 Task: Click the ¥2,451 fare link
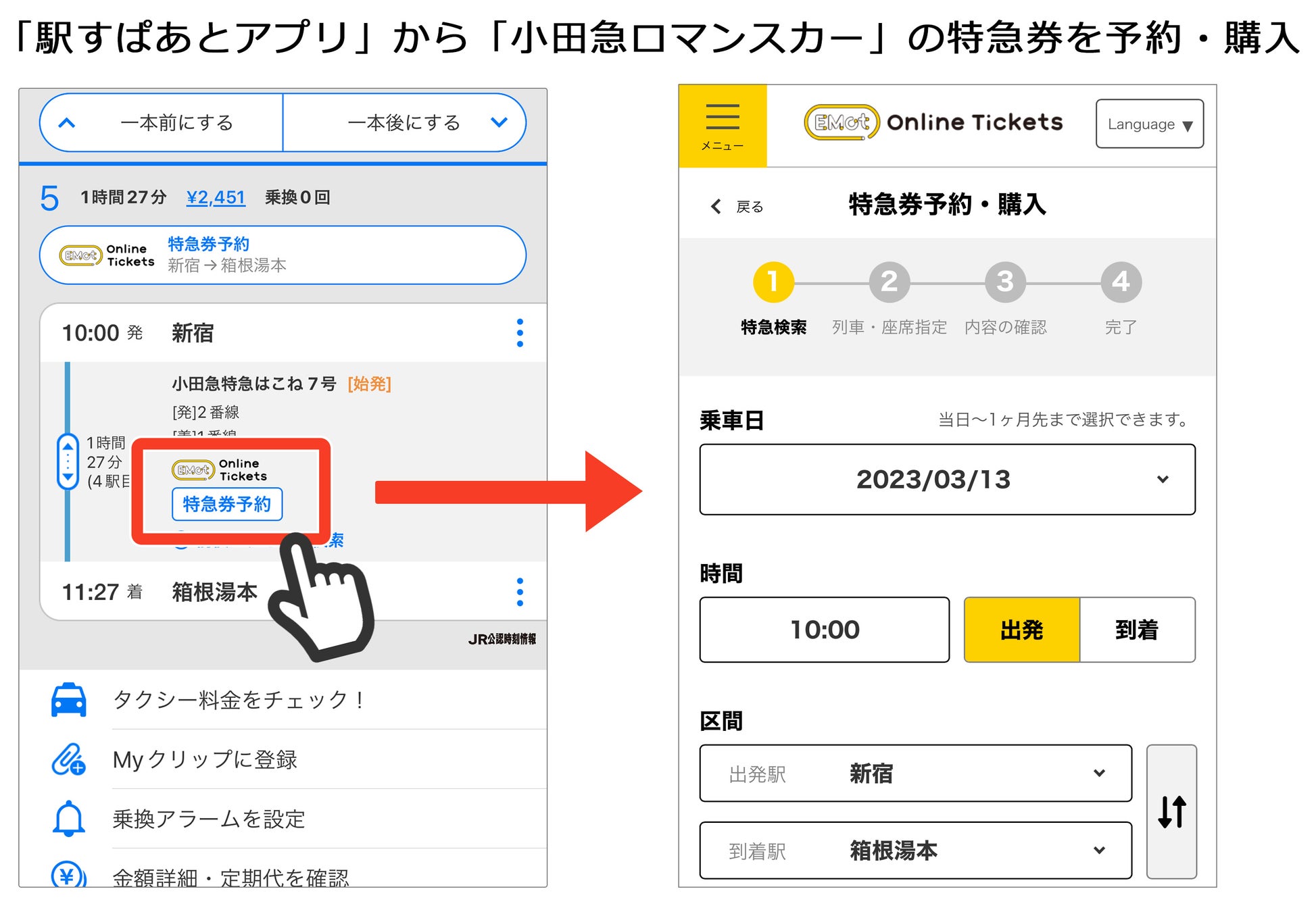pyautogui.click(x=216, y=197)
